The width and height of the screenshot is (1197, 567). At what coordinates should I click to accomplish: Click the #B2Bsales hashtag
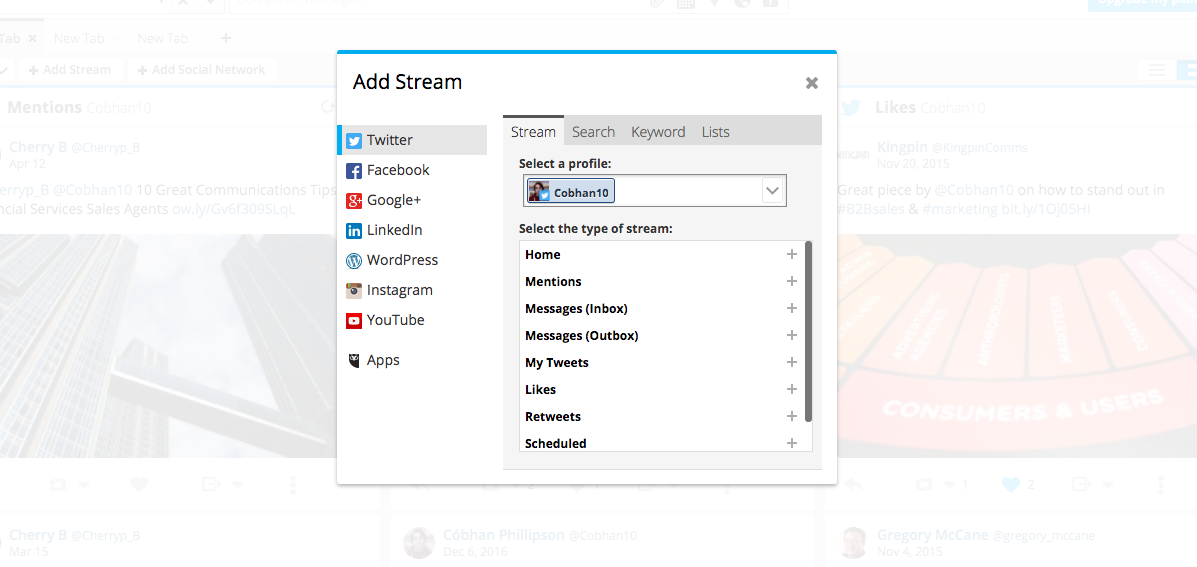(x=873, y=208)
